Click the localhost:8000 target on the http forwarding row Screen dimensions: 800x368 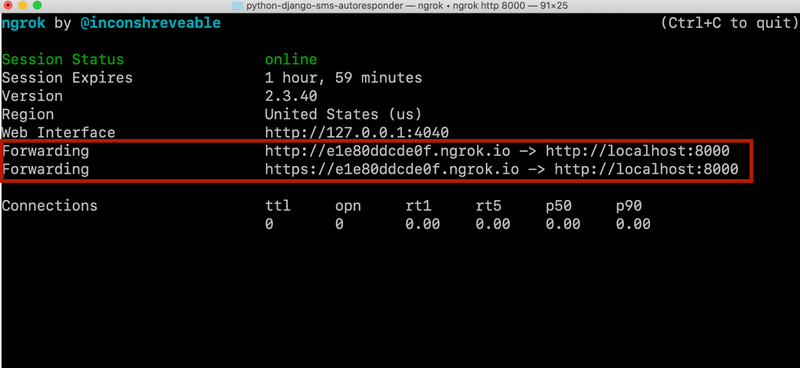637,151
